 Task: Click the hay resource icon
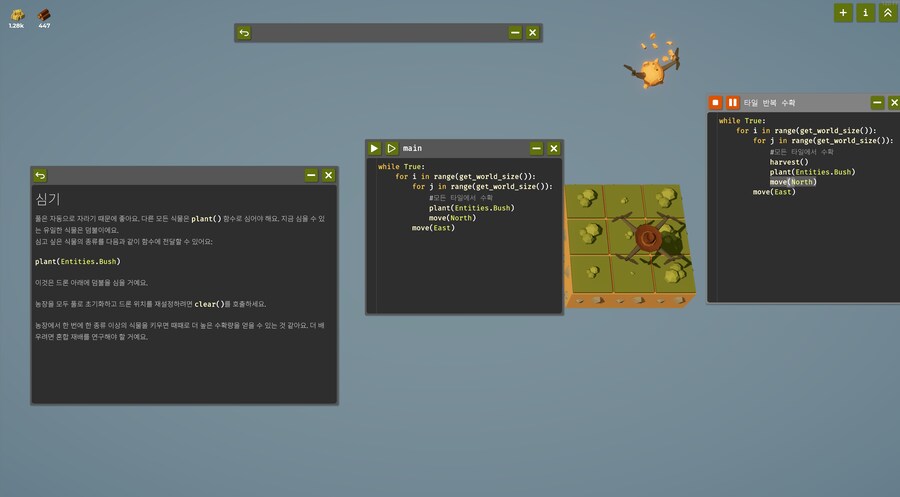point(16,14)
